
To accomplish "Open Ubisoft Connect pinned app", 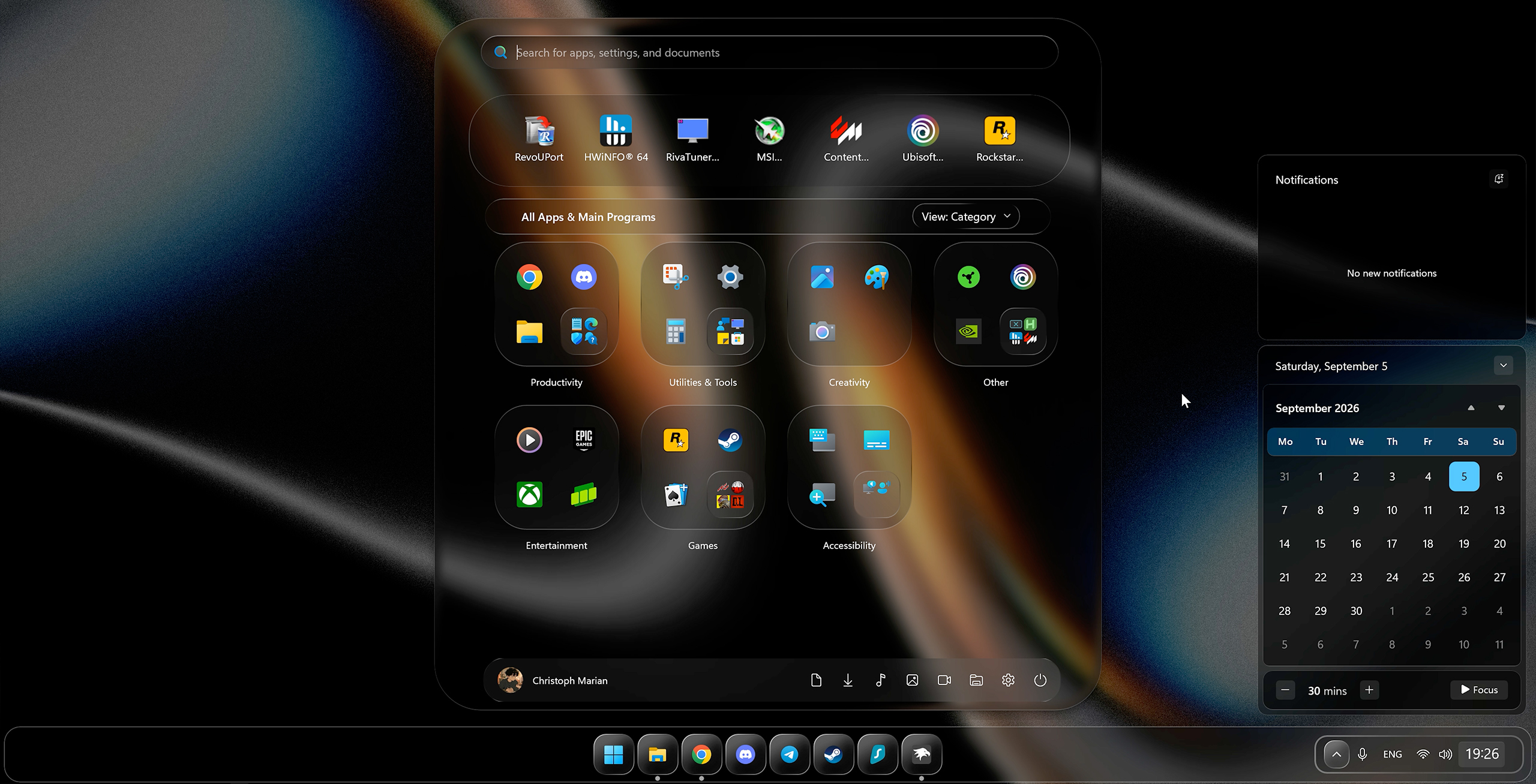I will (x=923, y=139).
